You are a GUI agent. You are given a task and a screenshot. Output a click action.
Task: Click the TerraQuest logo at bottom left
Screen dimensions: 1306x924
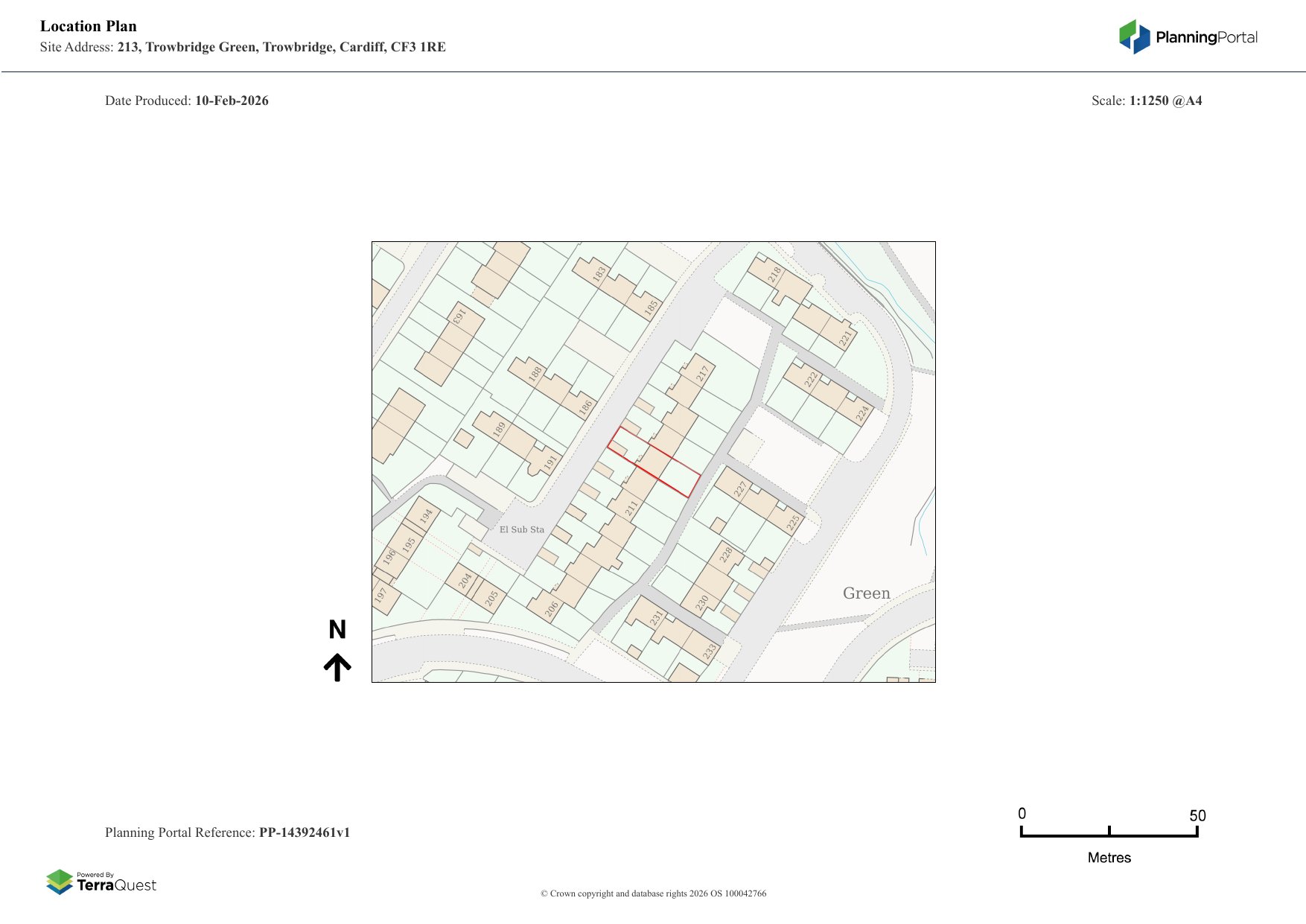101,882
